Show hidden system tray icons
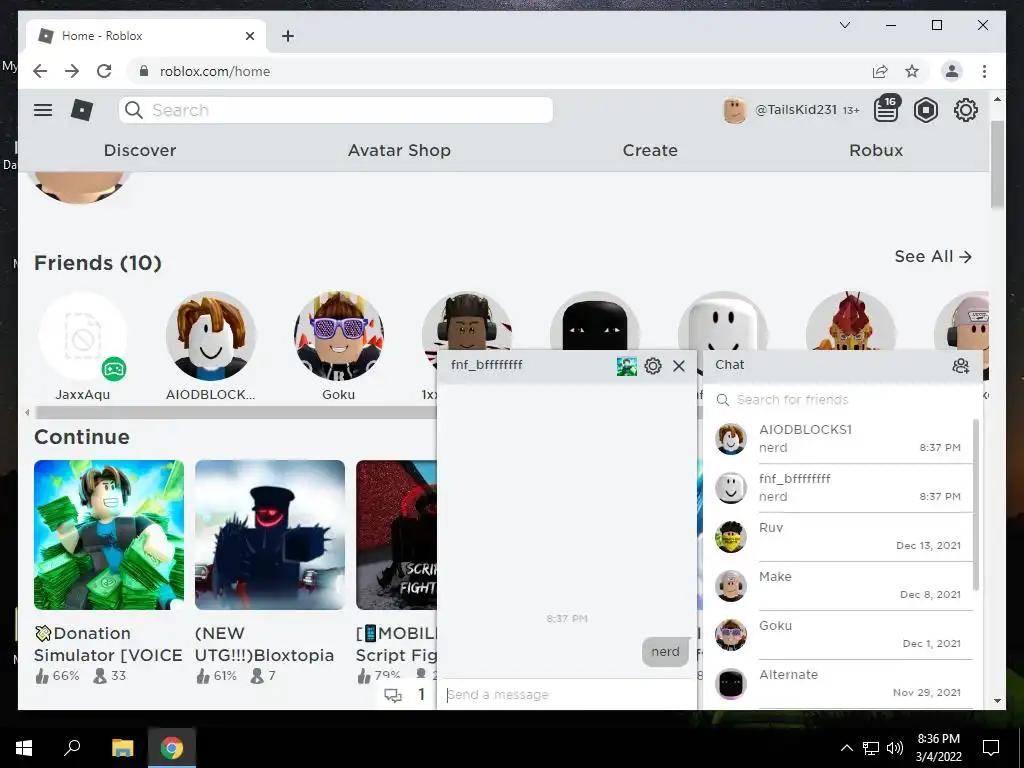Viewport: 1024px width, 768px height. 846,748
